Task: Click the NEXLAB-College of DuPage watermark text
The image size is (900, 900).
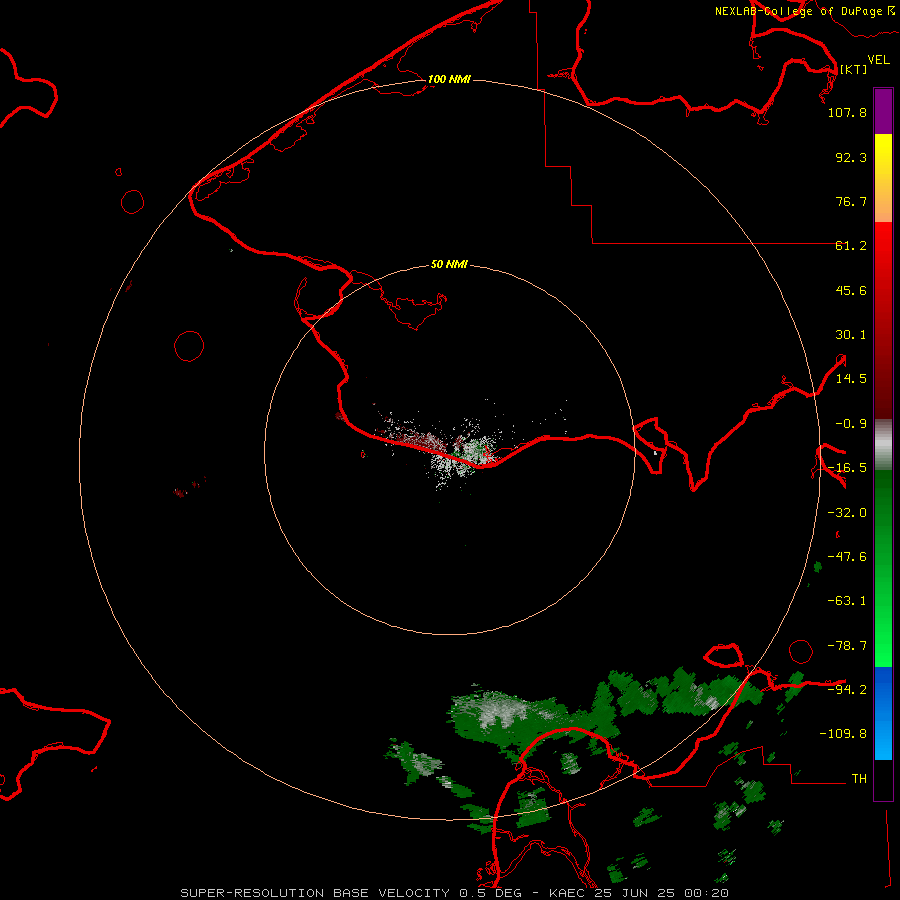Action: (x=805, y=11)
